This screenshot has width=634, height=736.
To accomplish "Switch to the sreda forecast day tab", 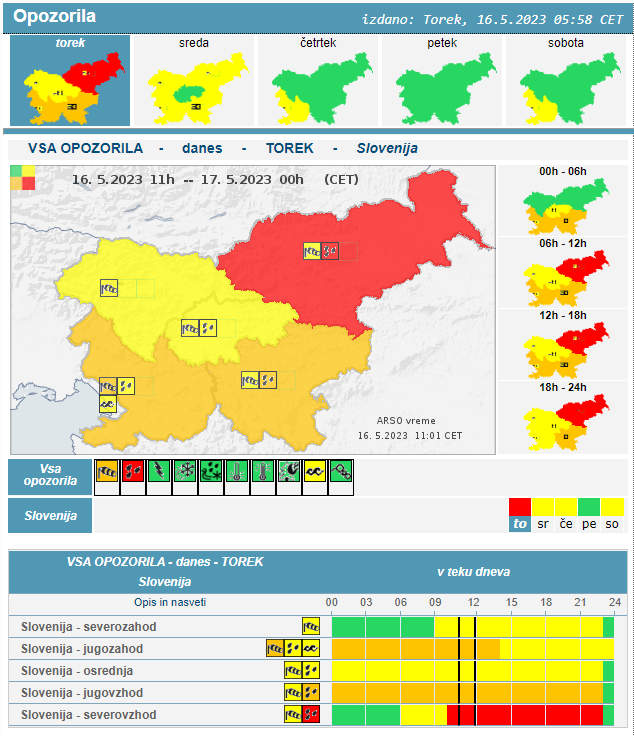I will [192, 80].
